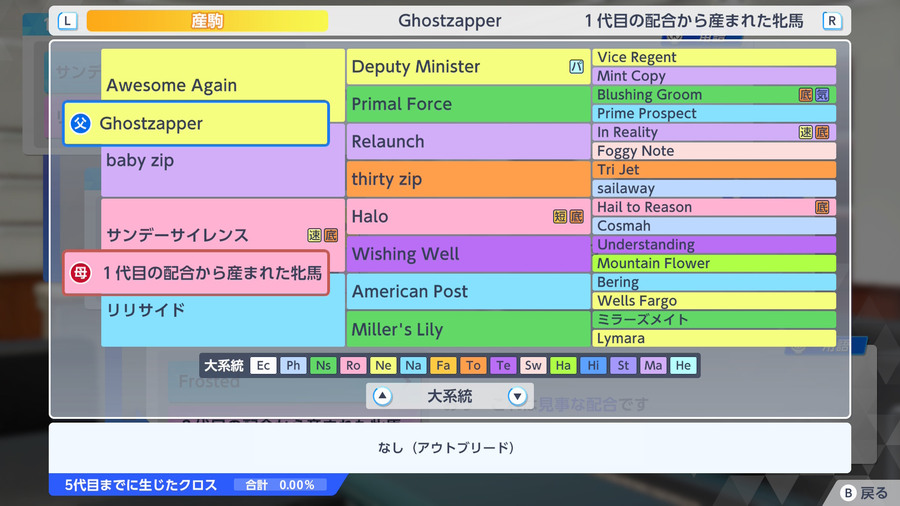Click the 気 badge on Blushing Groom

tap(822, 95)
